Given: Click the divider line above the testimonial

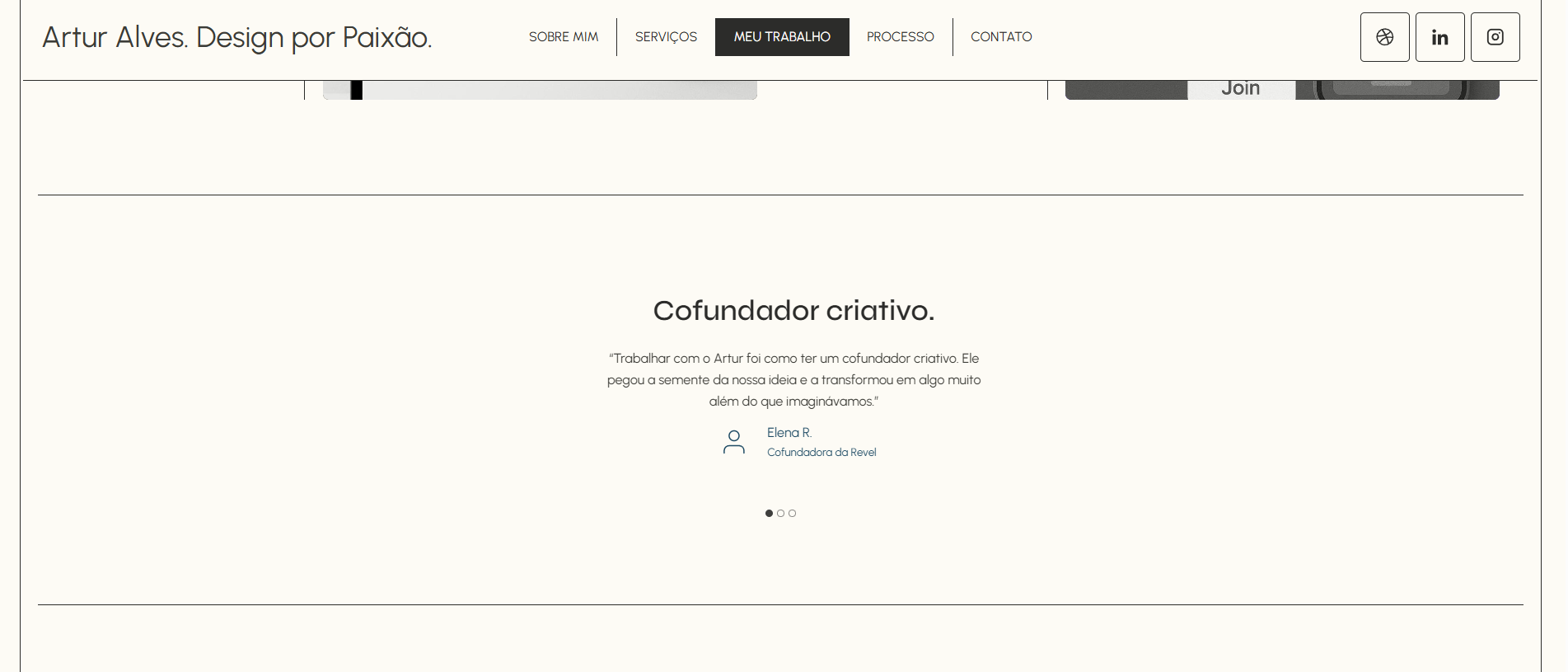Looking at the screenshot, I should pos(780,195).
